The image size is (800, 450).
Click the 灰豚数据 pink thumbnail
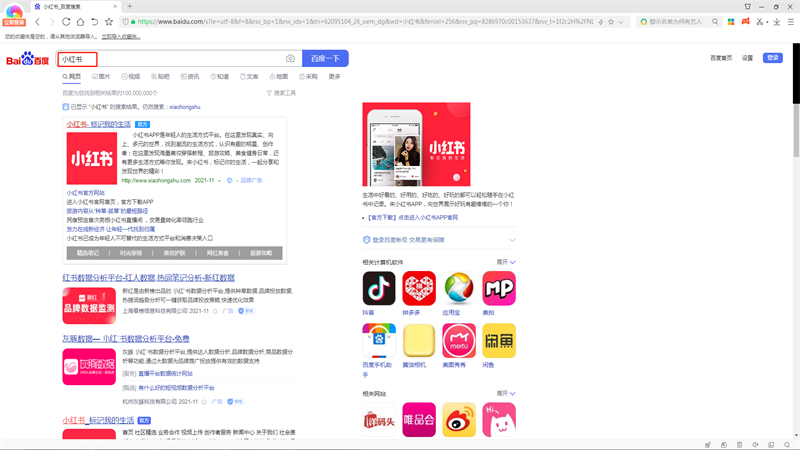coord(89,366)
